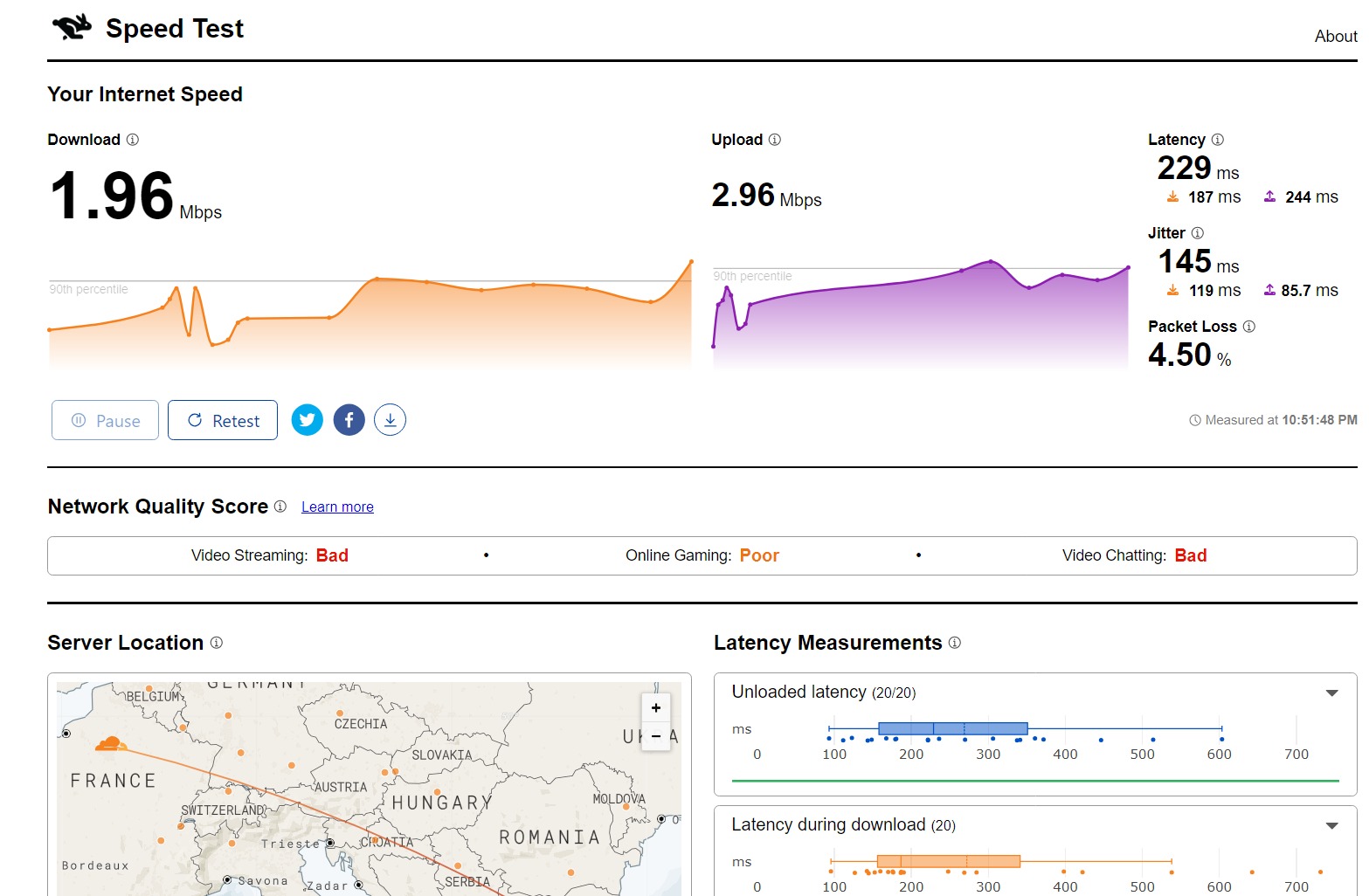Click the Network Quality Score info icon
The height and width of the screenshot is (896, 1369).
280,507
